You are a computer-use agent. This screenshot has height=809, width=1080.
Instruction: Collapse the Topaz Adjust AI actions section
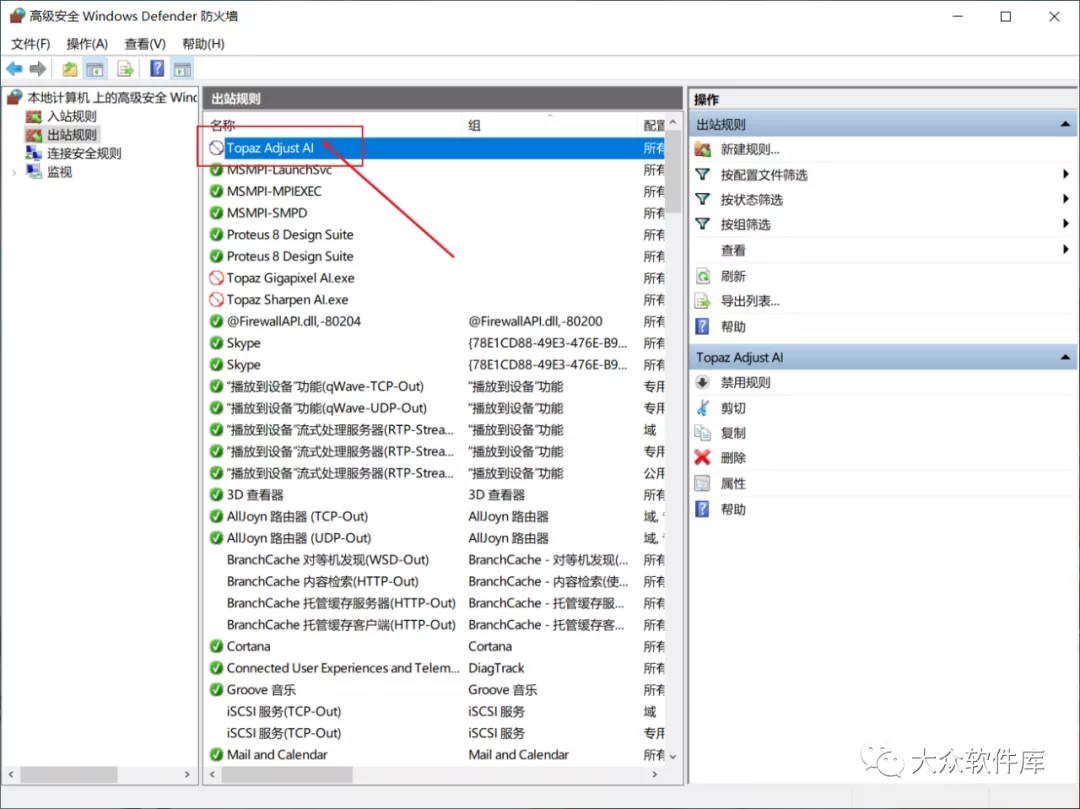click(x=1066, y=358)
